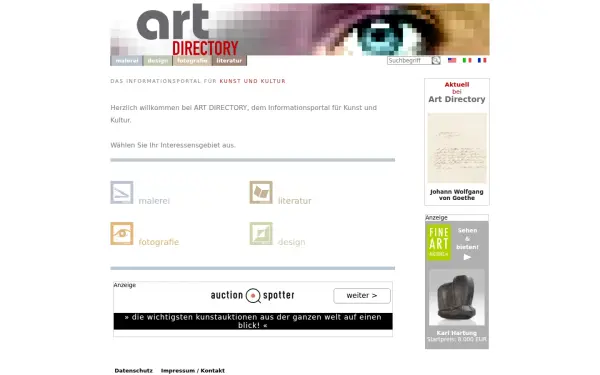Click the FINE ART green logo
600x375 pixels.
coord(439,242)
